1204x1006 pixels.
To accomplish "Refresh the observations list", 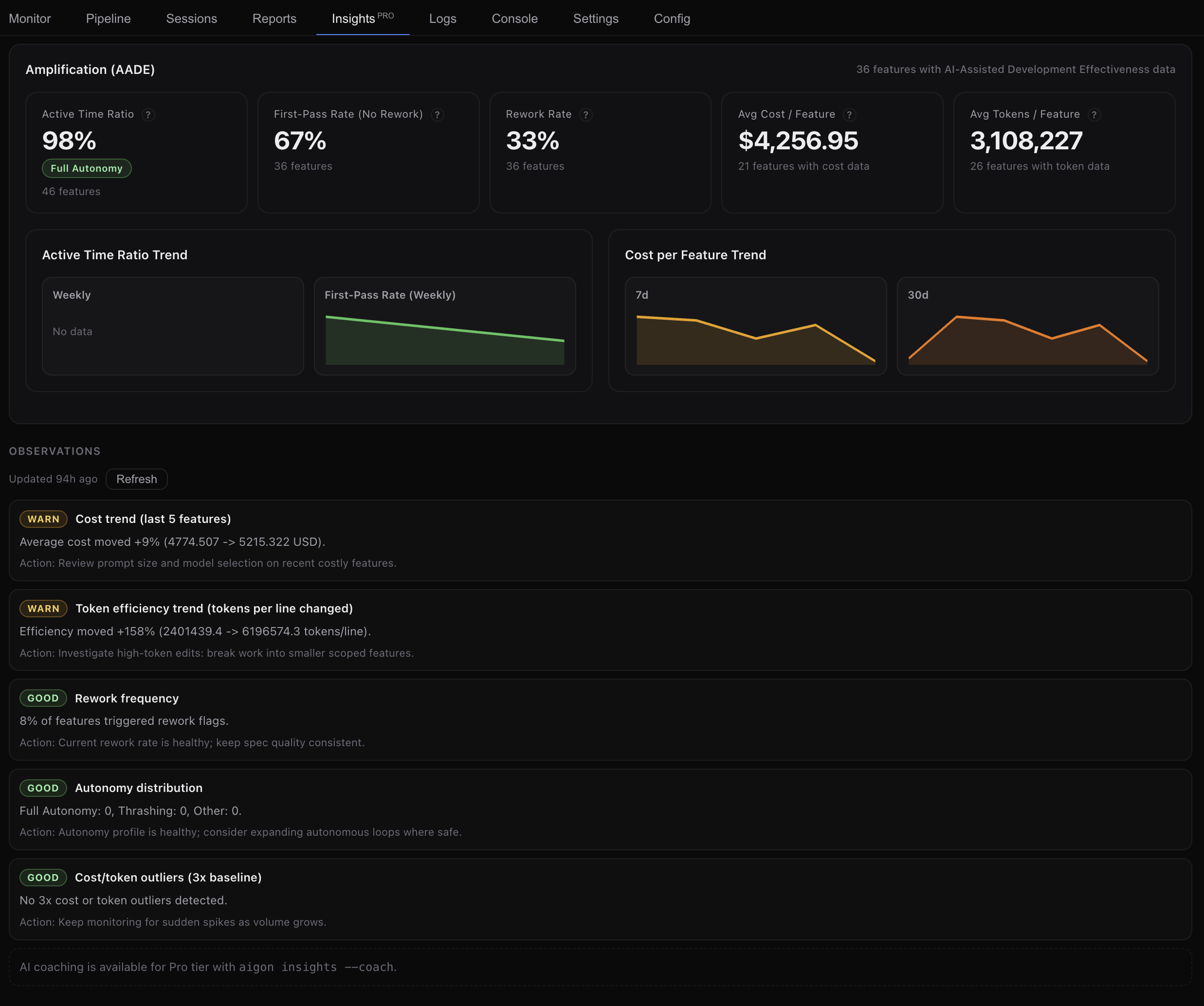I will pos(136,479).
